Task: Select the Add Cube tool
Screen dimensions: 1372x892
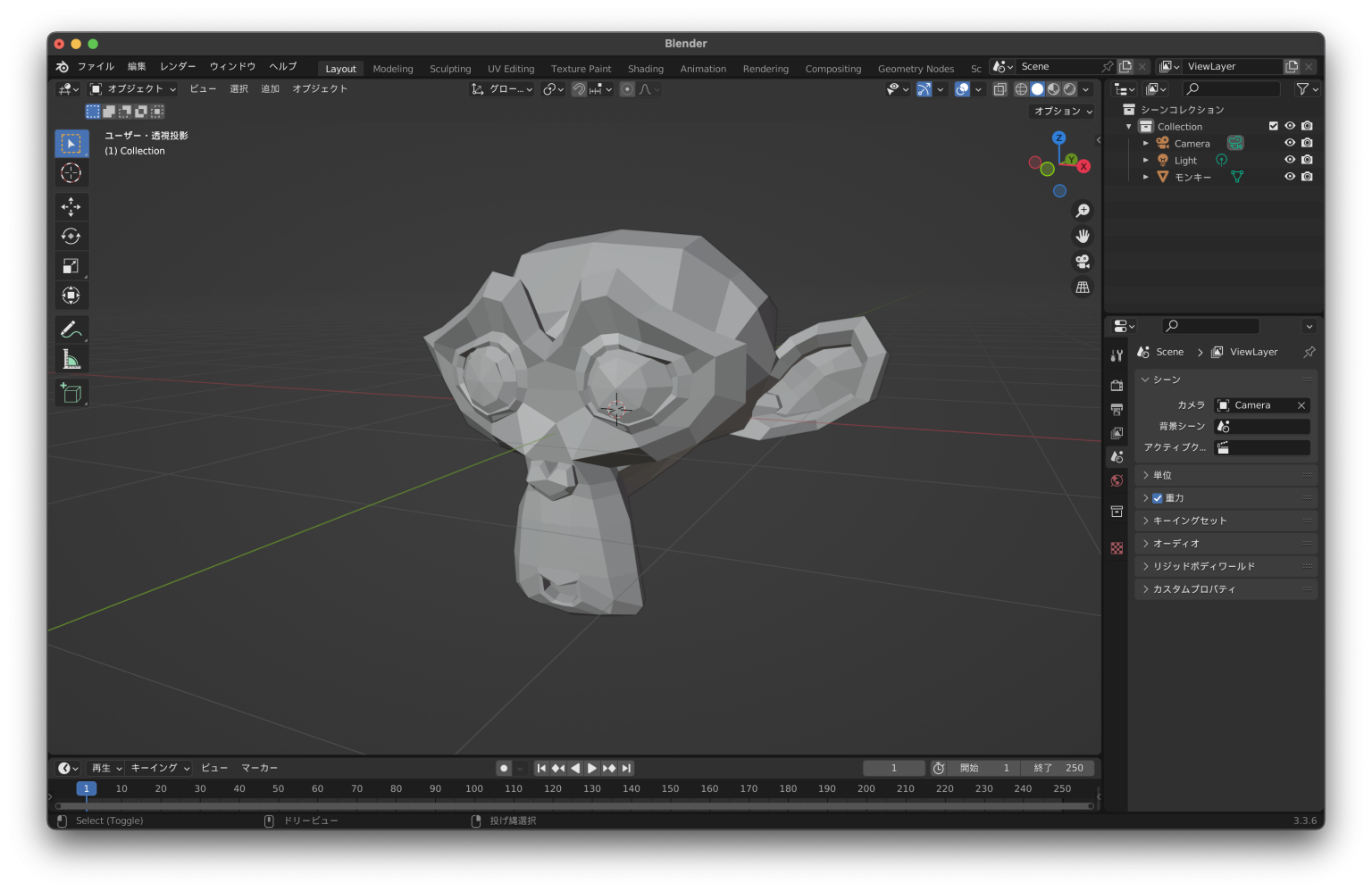Action: coord(71,393)
